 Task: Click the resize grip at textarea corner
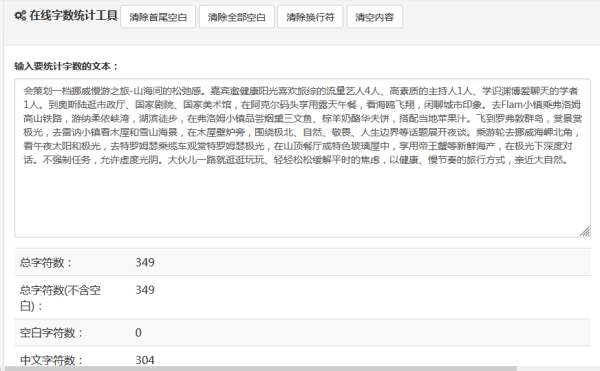pyautogui.click(x=585, y=231)
